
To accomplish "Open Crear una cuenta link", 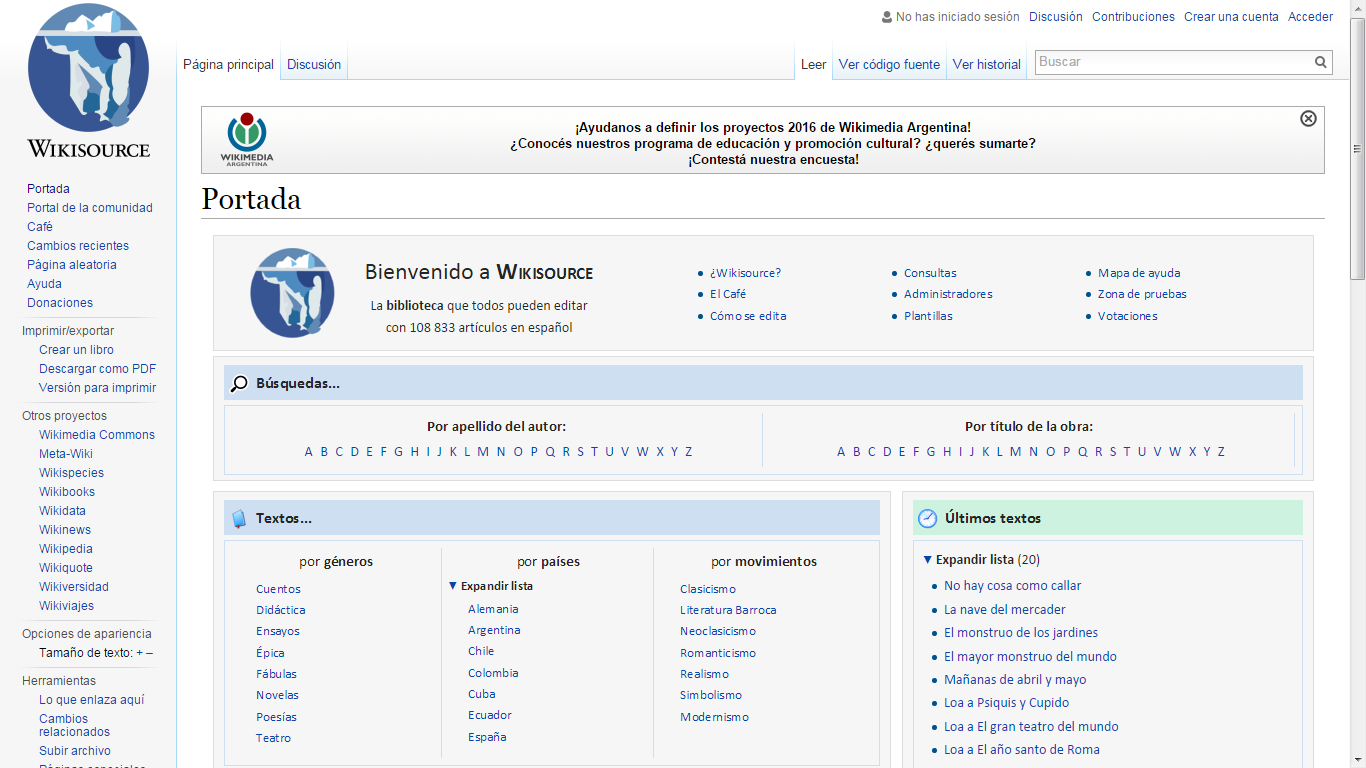I will pos(1231,17).
